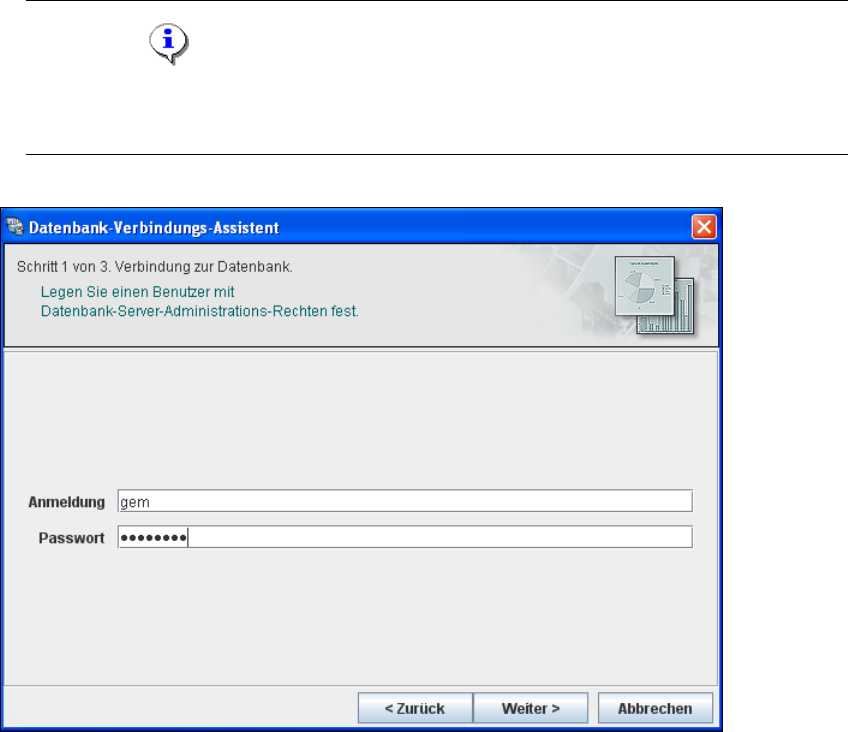Click the Passwort label
Screen dimensions: 848x732
click(71, 538)
